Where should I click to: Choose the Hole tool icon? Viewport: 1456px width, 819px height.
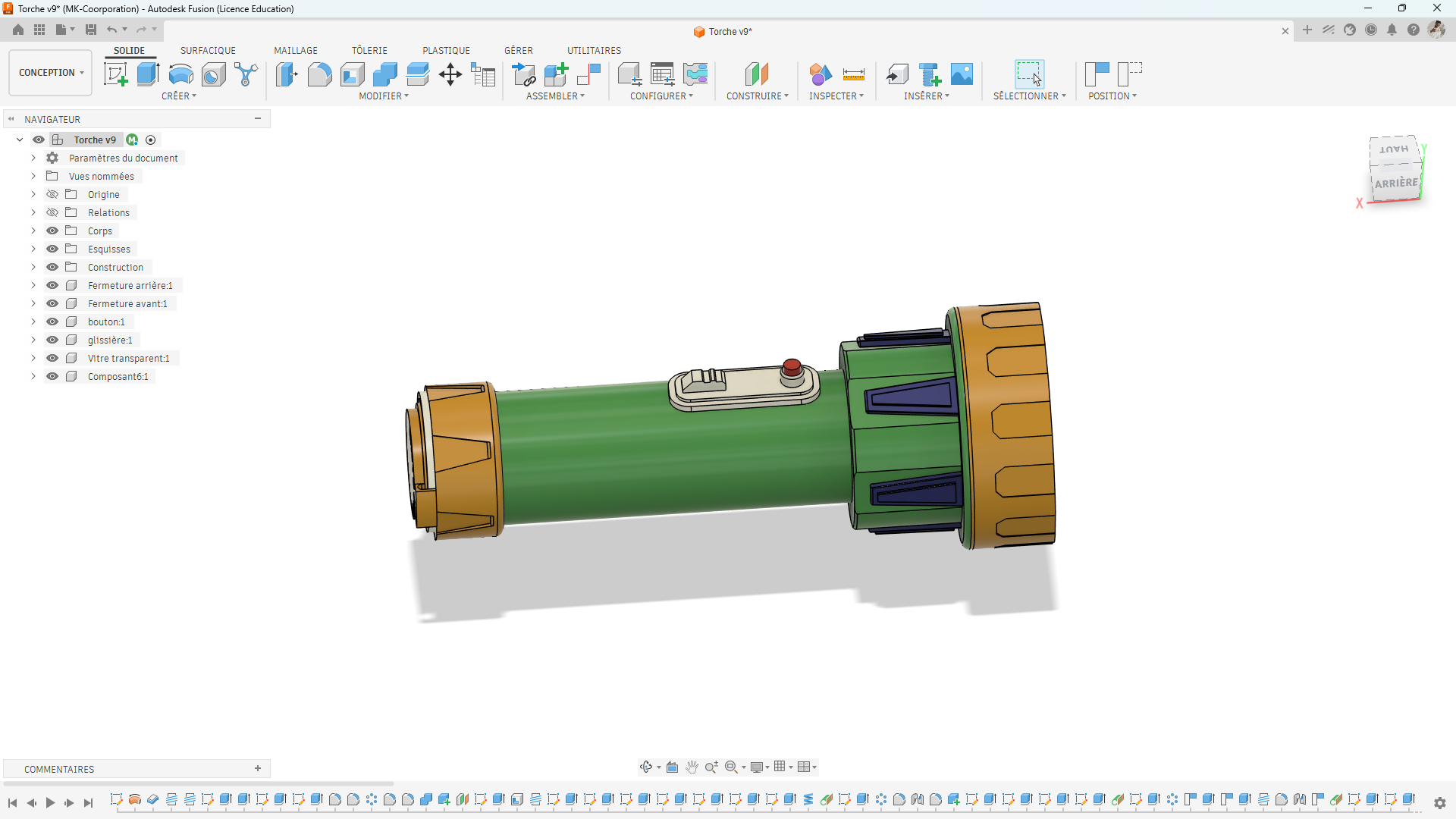[213, 74]
